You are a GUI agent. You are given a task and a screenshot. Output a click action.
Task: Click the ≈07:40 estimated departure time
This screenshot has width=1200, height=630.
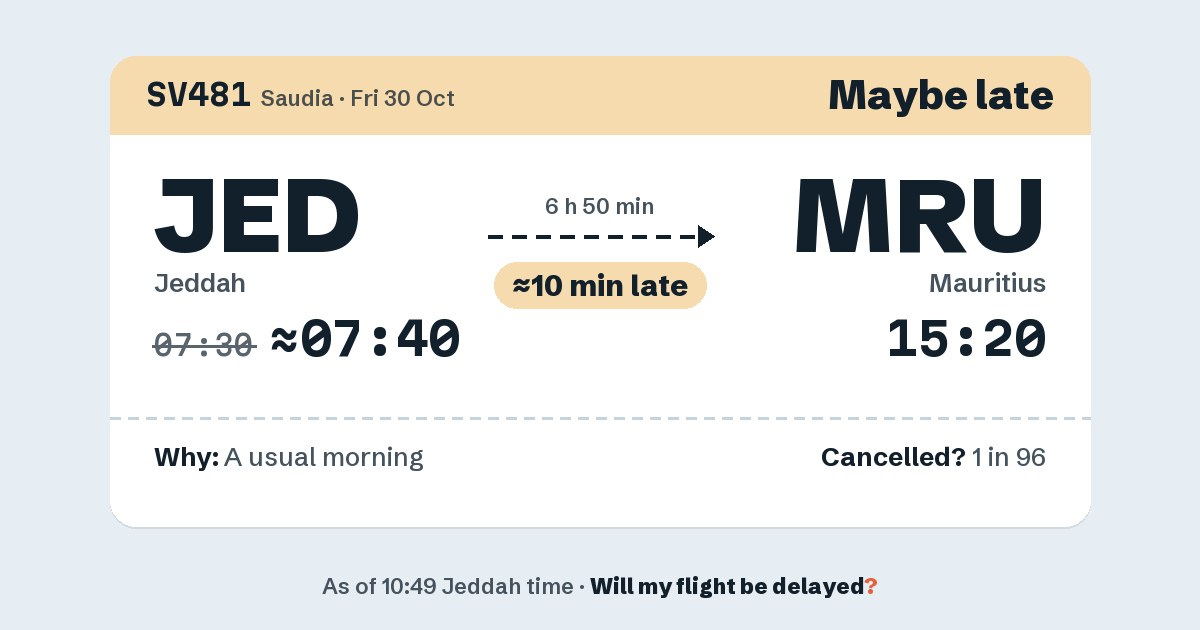(366, 339)
